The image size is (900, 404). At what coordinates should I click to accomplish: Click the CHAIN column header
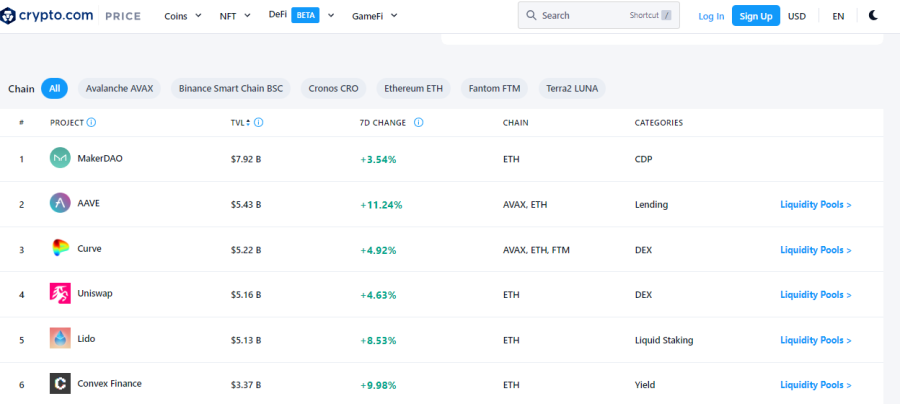[515, 122]
